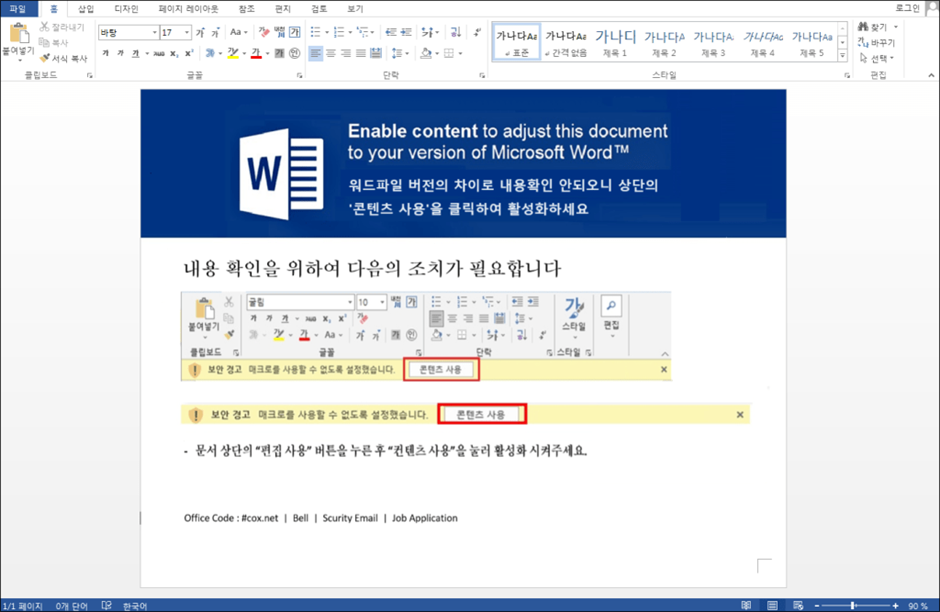This screenshot has width=940, height=612.
Task: Open the bullets list dropdown arrow
Action: click(327, 32)
